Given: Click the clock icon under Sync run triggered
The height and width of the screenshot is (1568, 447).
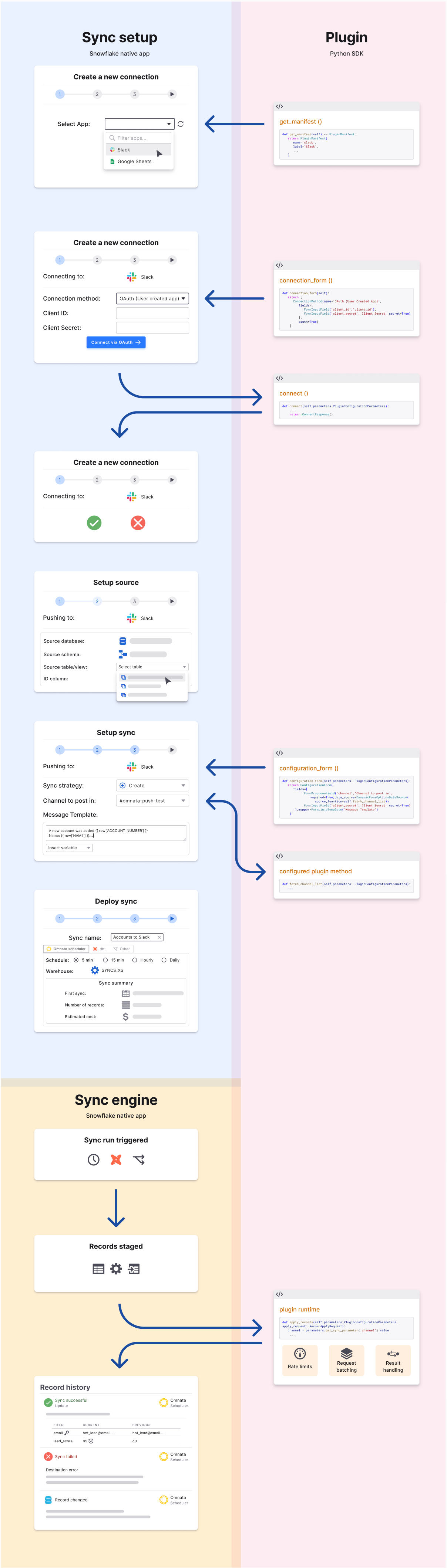Looking at the screenshot, I should (93, 1160).
